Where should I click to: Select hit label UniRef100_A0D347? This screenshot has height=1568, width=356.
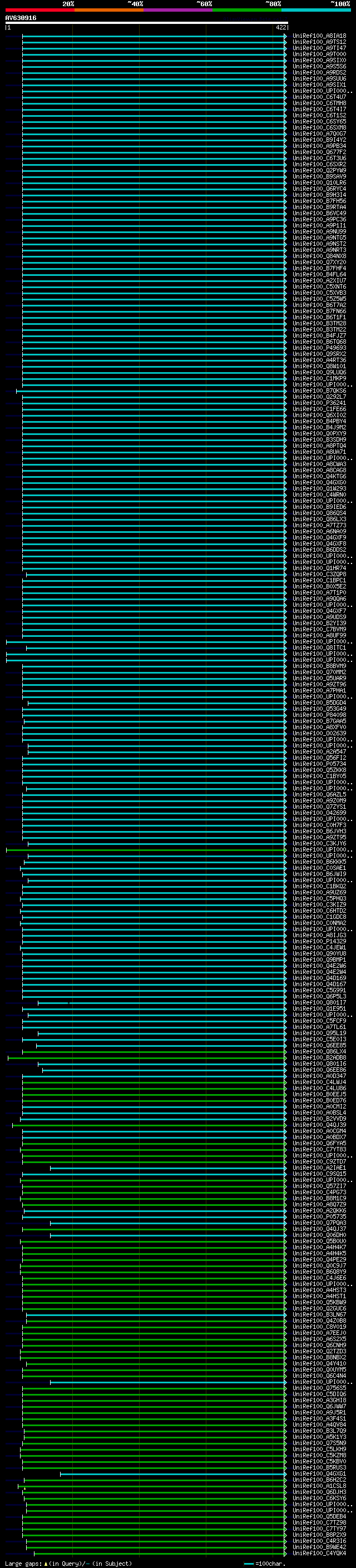tap(319, 1076)
